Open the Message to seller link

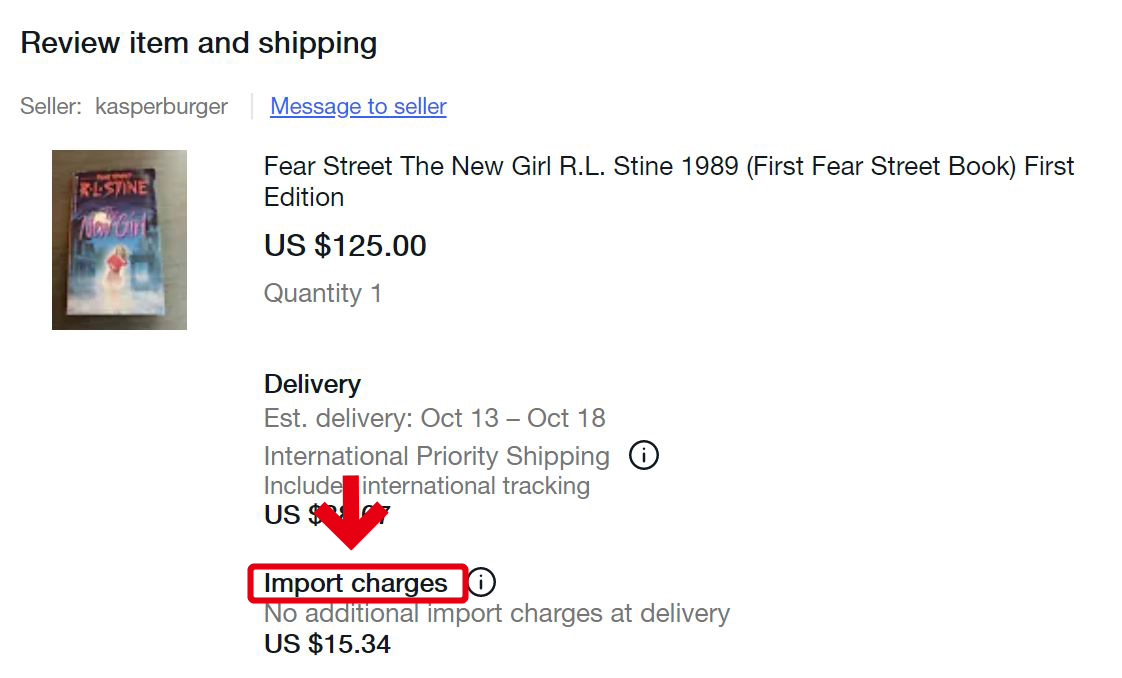(358, 107)
